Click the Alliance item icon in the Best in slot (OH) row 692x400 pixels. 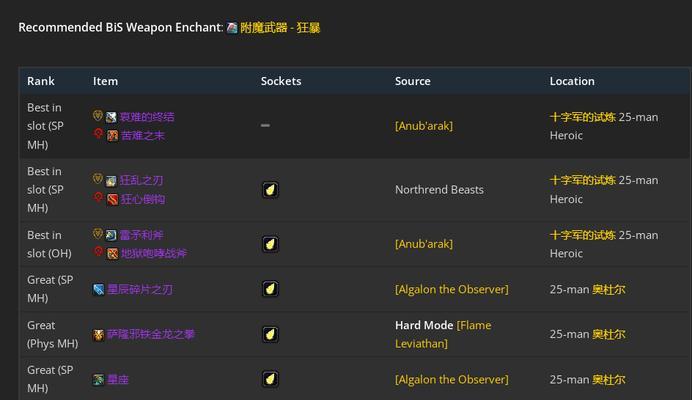click(x=111, y=235)
